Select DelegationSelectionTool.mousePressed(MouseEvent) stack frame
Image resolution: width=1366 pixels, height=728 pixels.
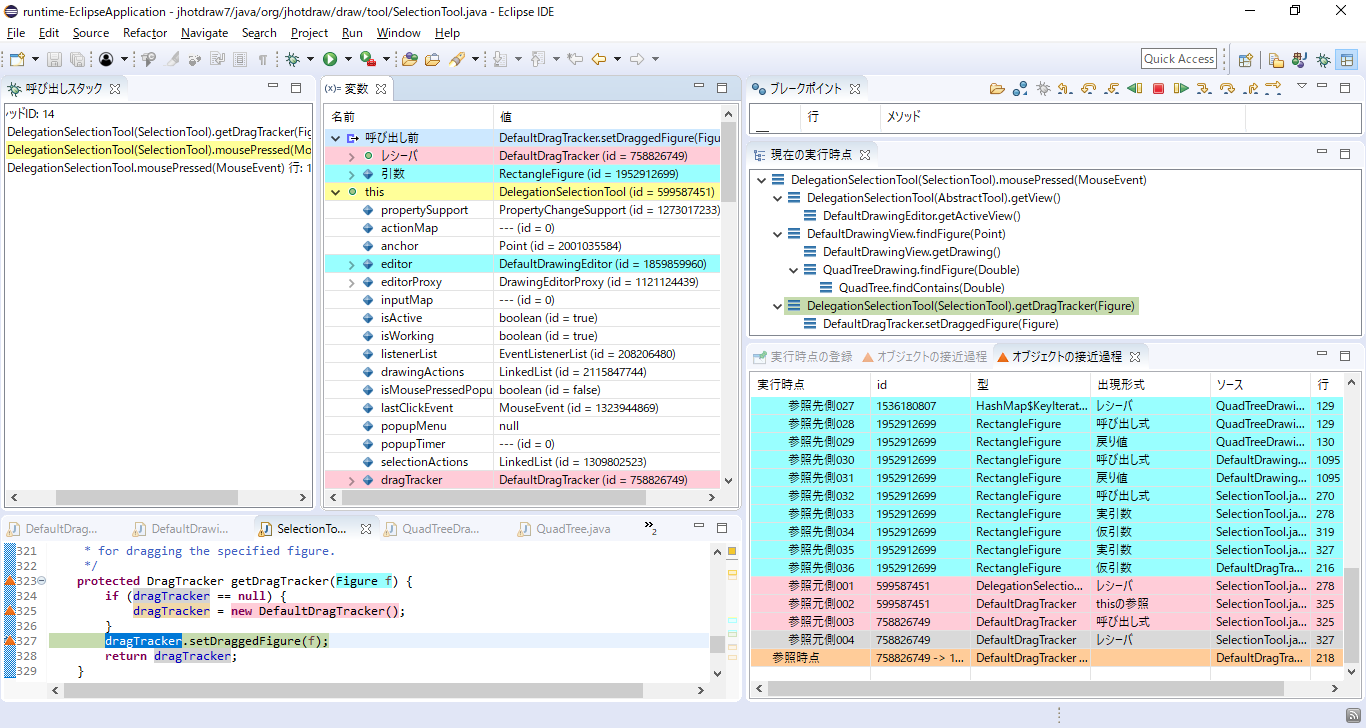[158, 168]
